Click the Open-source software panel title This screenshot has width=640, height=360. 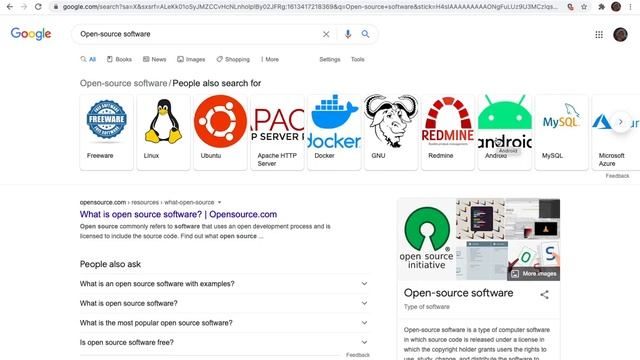458,293
